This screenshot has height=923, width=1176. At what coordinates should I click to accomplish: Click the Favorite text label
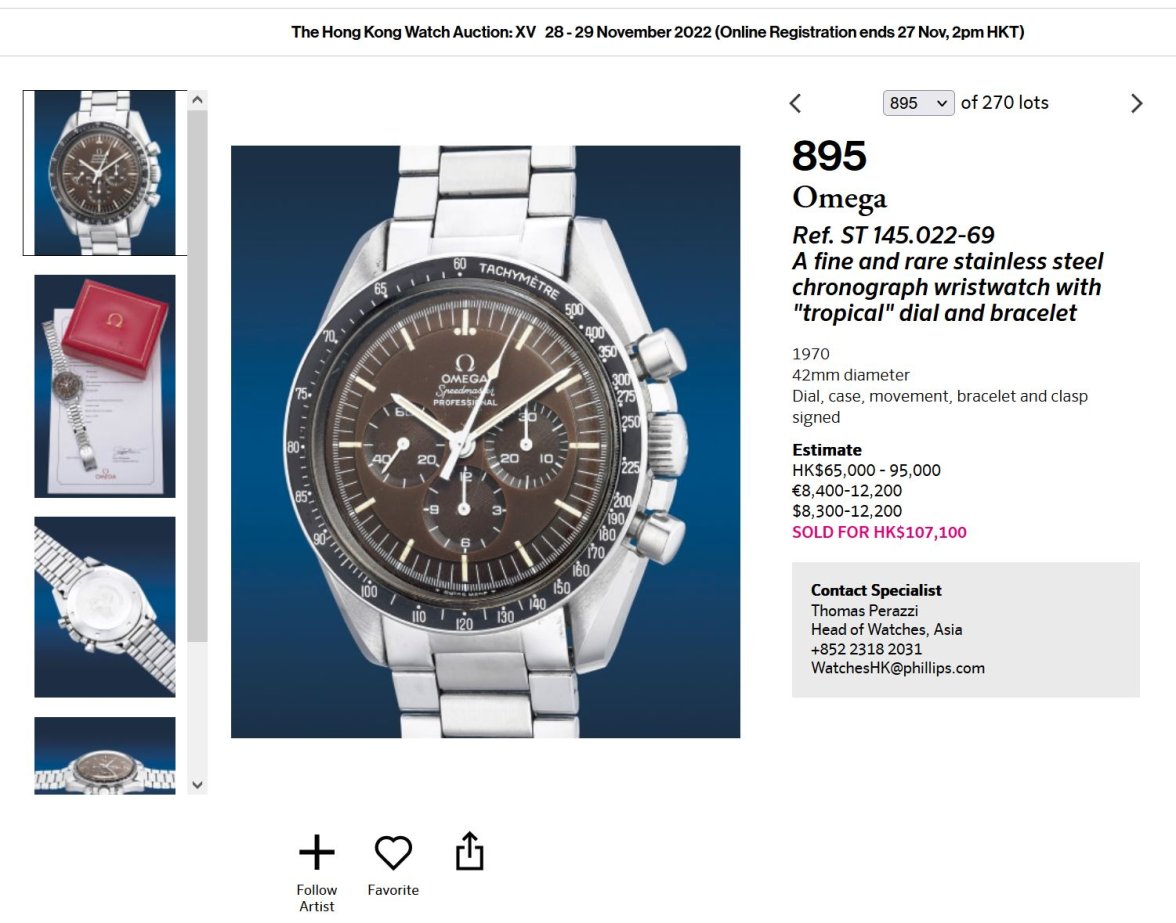[393, 890]
